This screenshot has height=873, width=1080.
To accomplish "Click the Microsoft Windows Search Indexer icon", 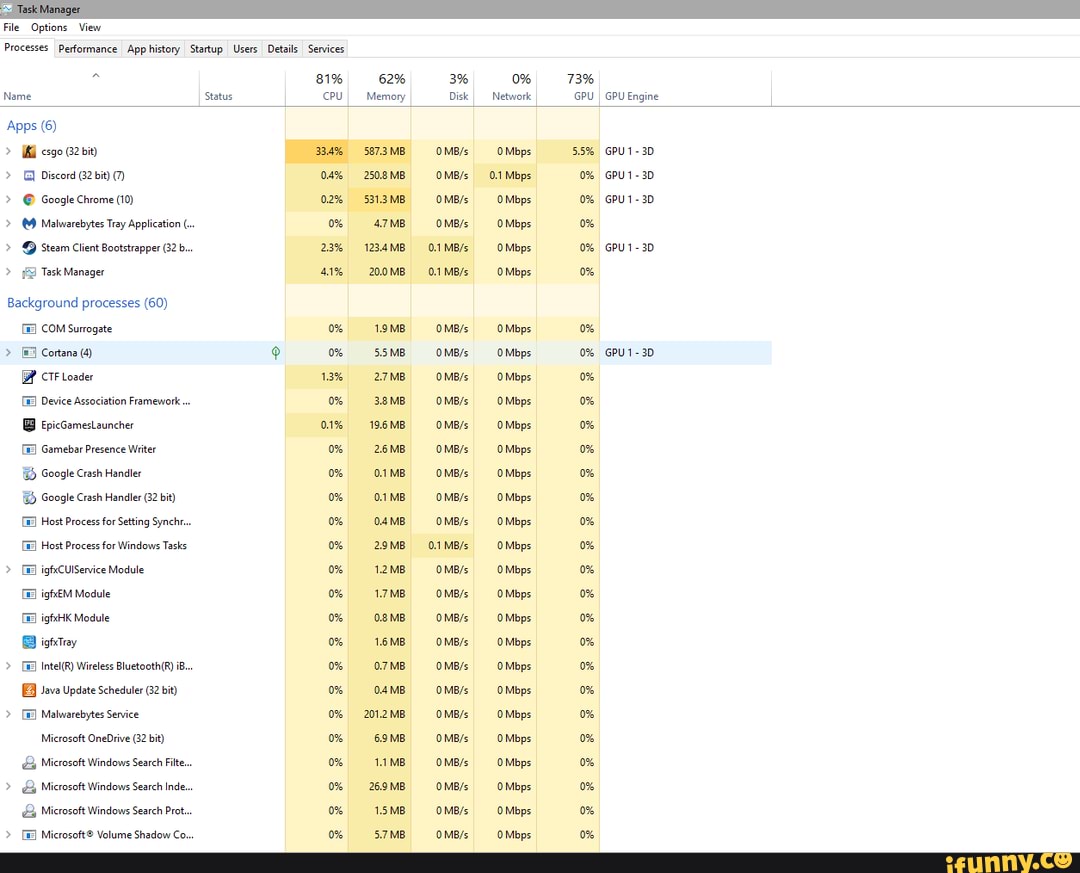I will pyautogui.click(x=29, y=787).
